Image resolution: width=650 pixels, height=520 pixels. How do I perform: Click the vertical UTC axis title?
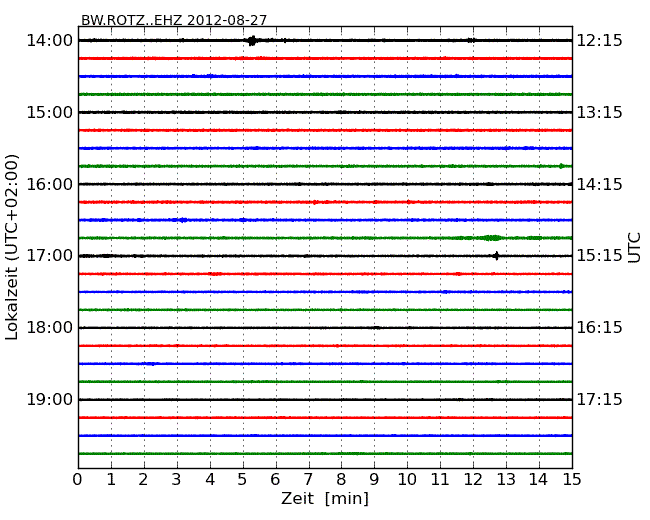634,248
